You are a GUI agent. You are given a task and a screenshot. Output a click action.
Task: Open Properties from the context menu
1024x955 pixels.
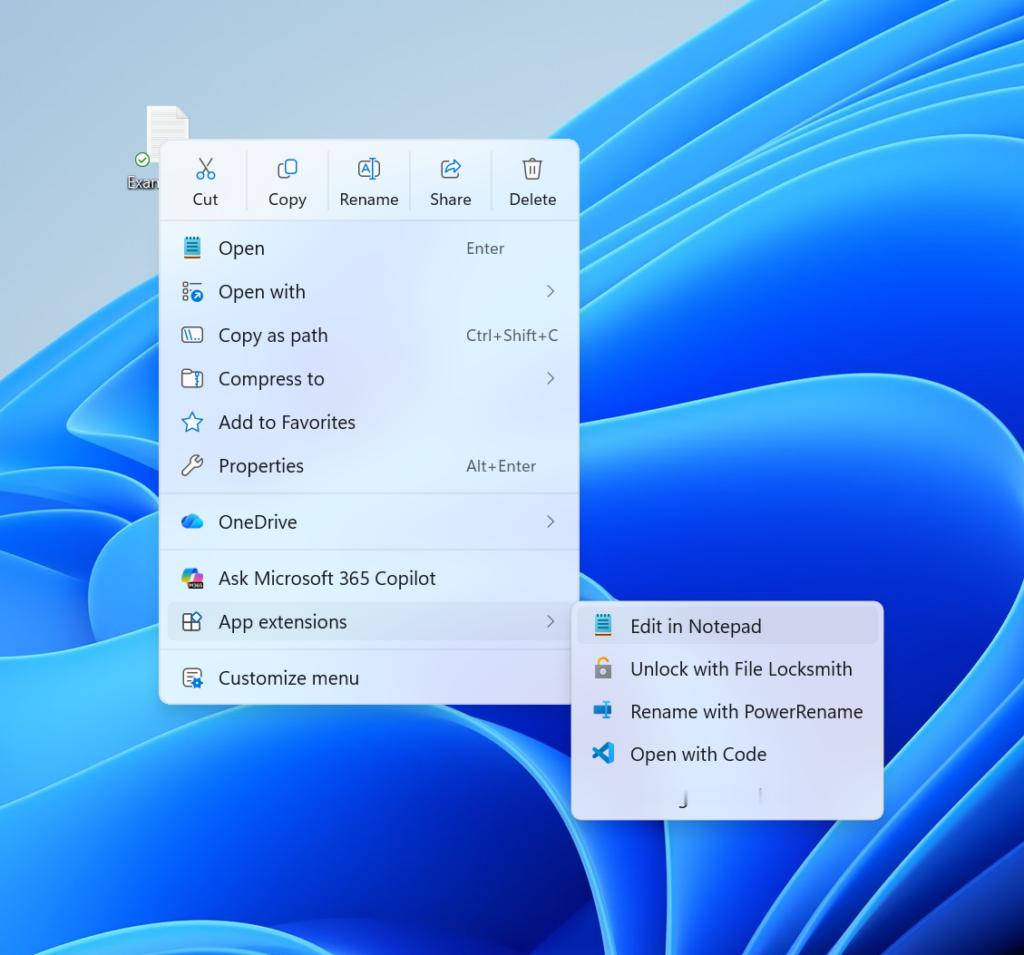pyautogui.click(x=369, y=466)
